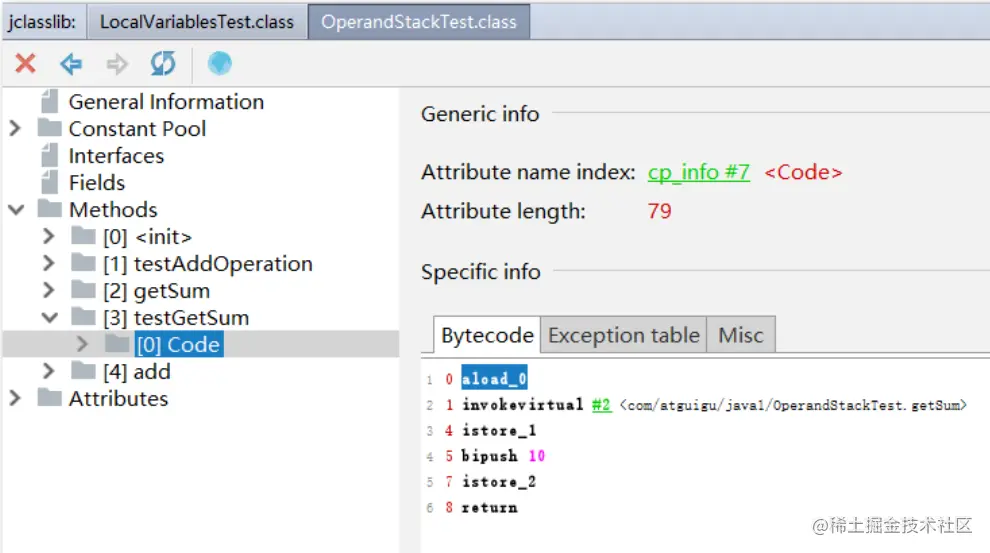Click the OperandStackTest.getSum method reference
Screen dimensions: 990x553
pyautogui.click(x=793, y=405)
